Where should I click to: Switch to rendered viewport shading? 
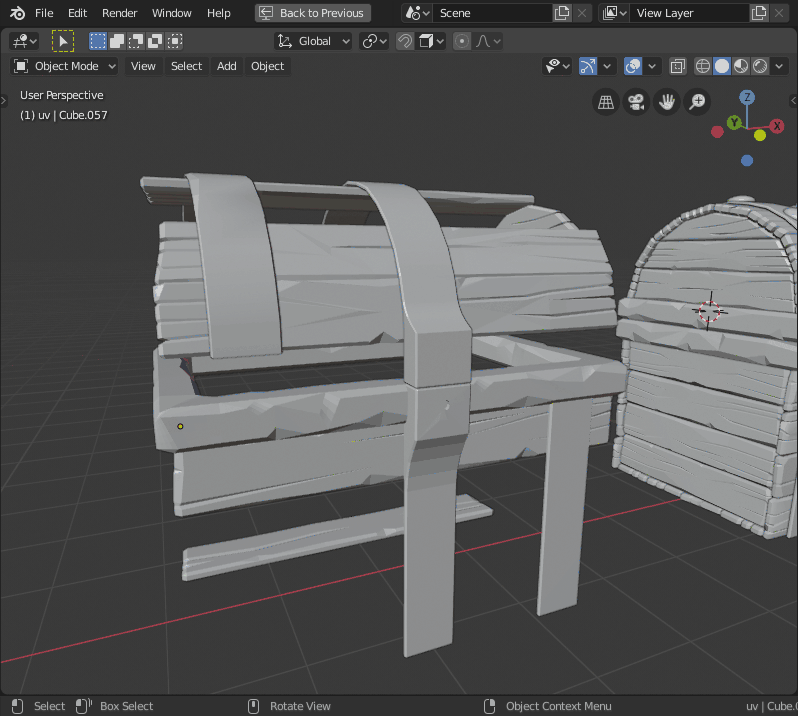tap(760, 66)
